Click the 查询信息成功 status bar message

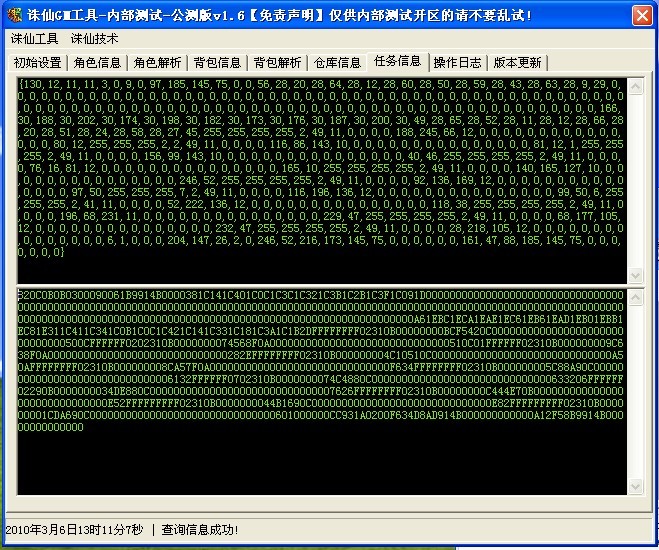(199, 529)
